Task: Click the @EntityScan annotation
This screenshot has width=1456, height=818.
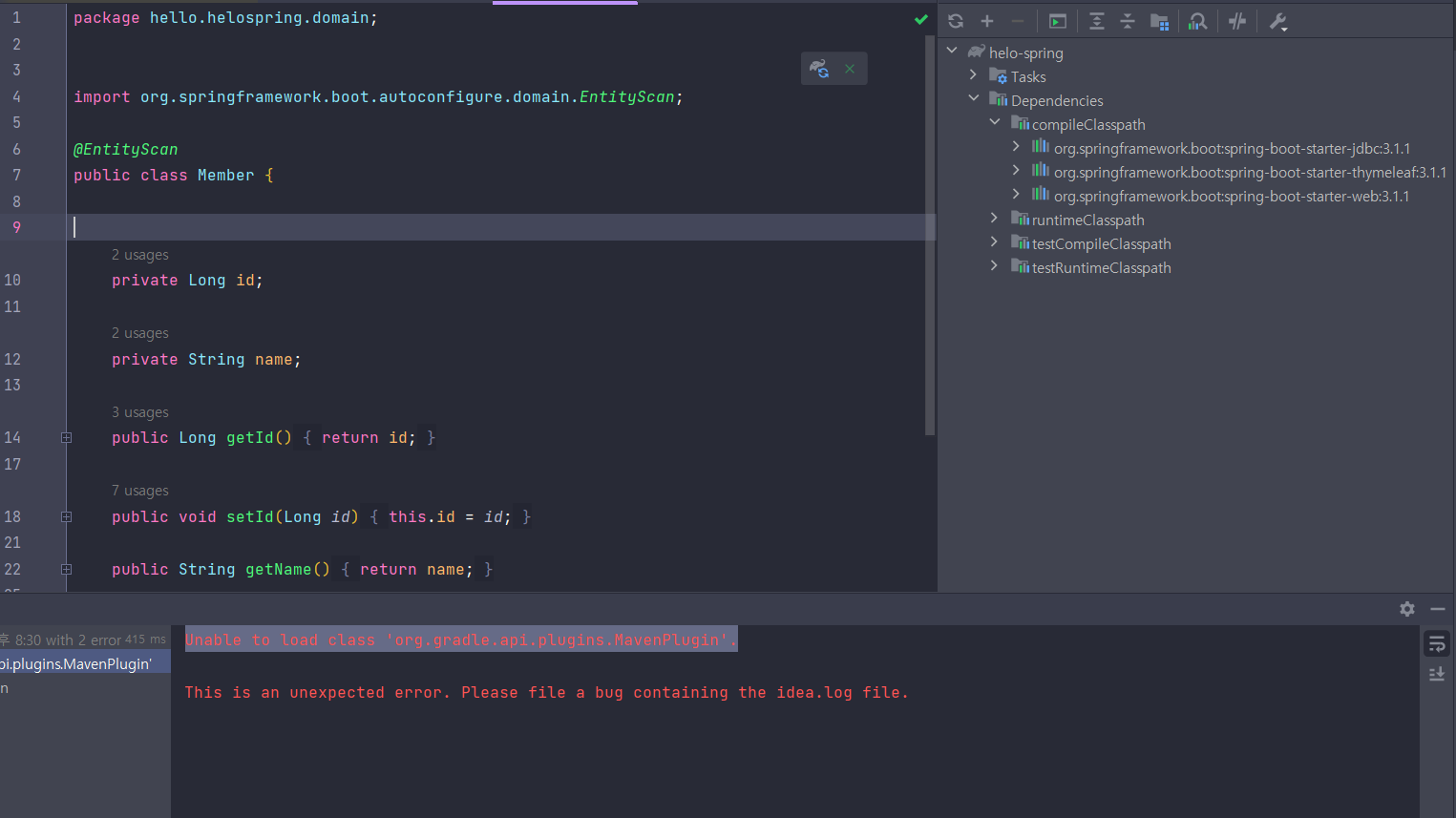Action: click(x=126, y=149)
